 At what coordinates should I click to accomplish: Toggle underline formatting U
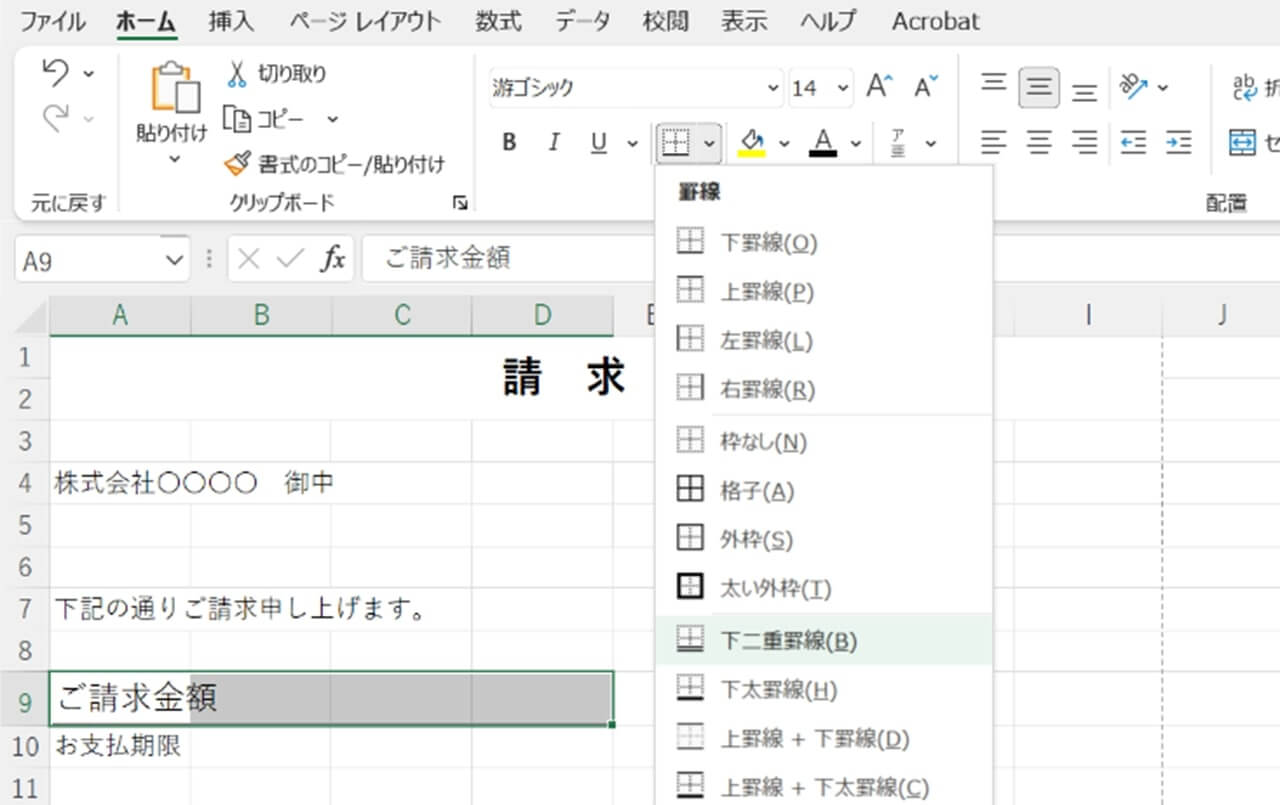coord(598,143)
